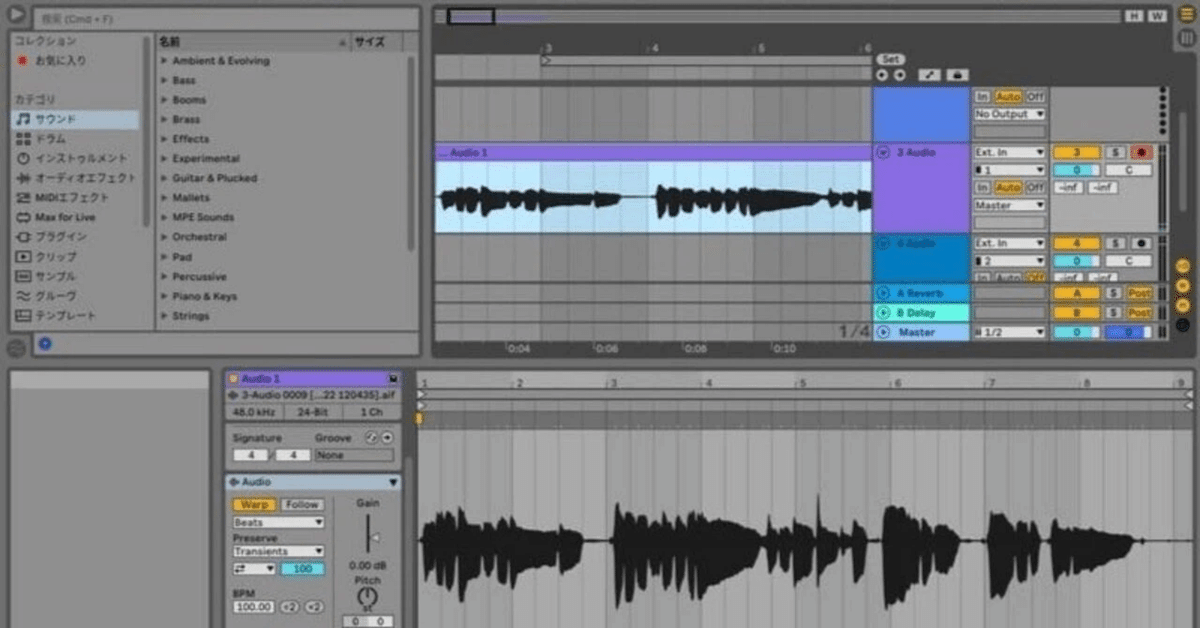Expand the Orchestral folder

click(164, 237)
